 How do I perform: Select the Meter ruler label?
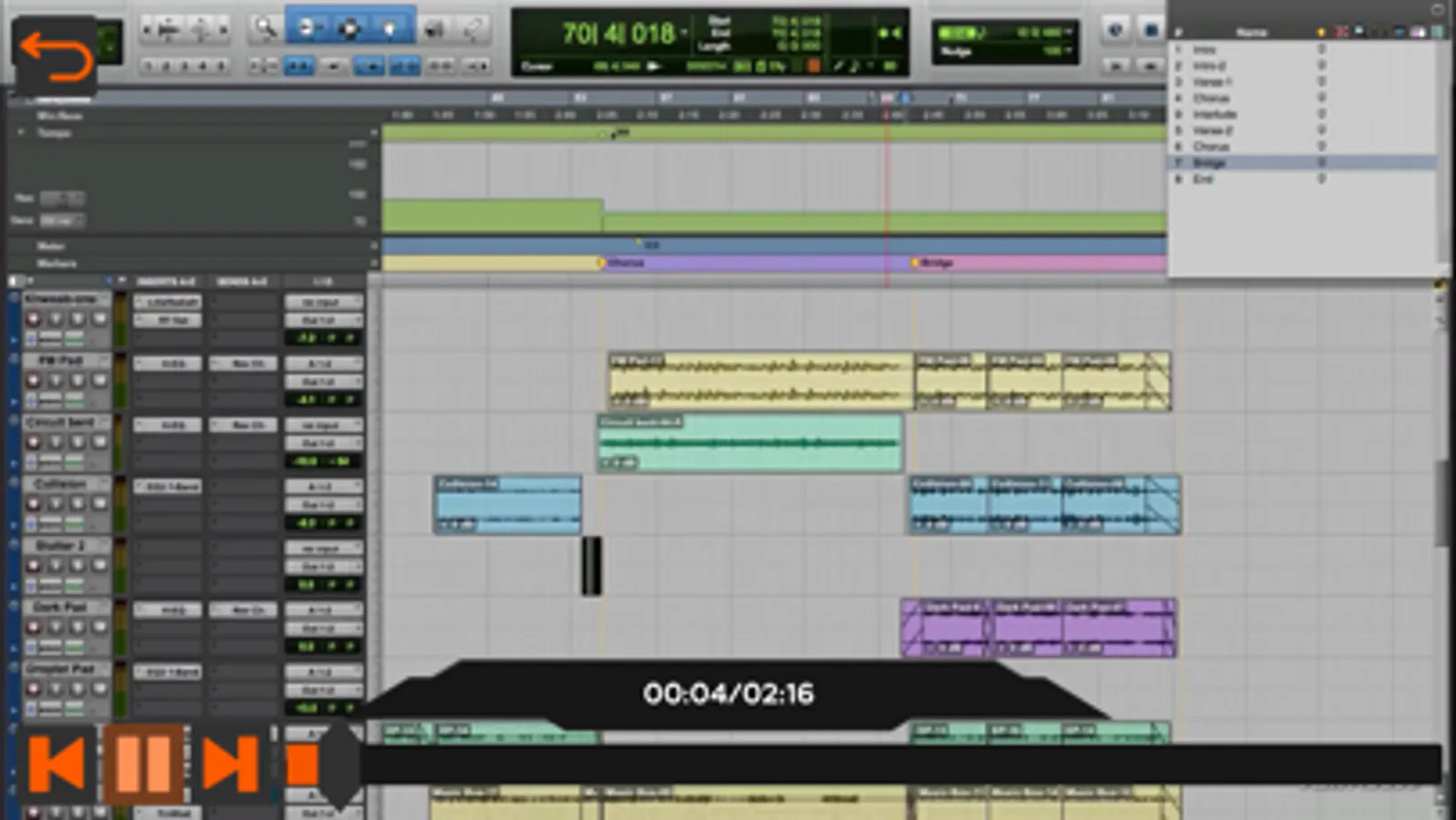(51, 246)
